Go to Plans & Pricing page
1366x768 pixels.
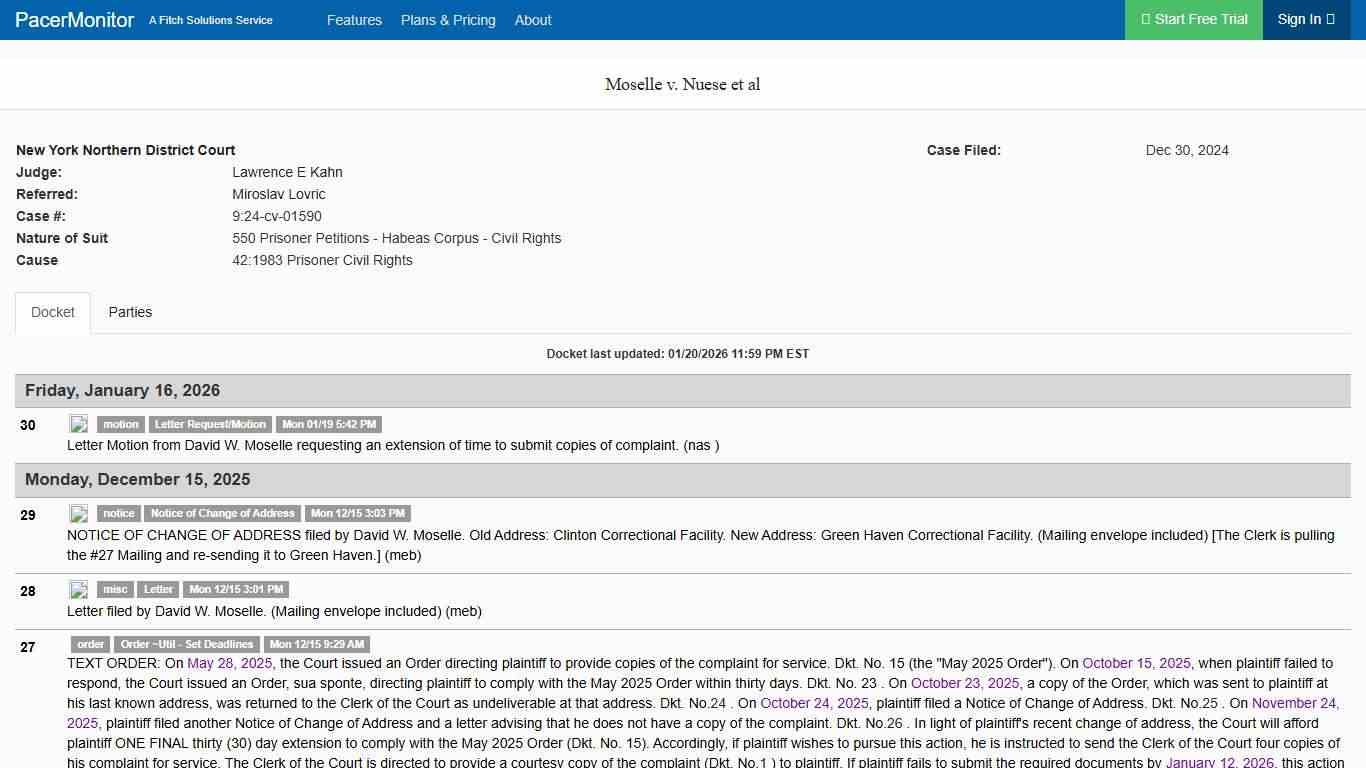448,20
